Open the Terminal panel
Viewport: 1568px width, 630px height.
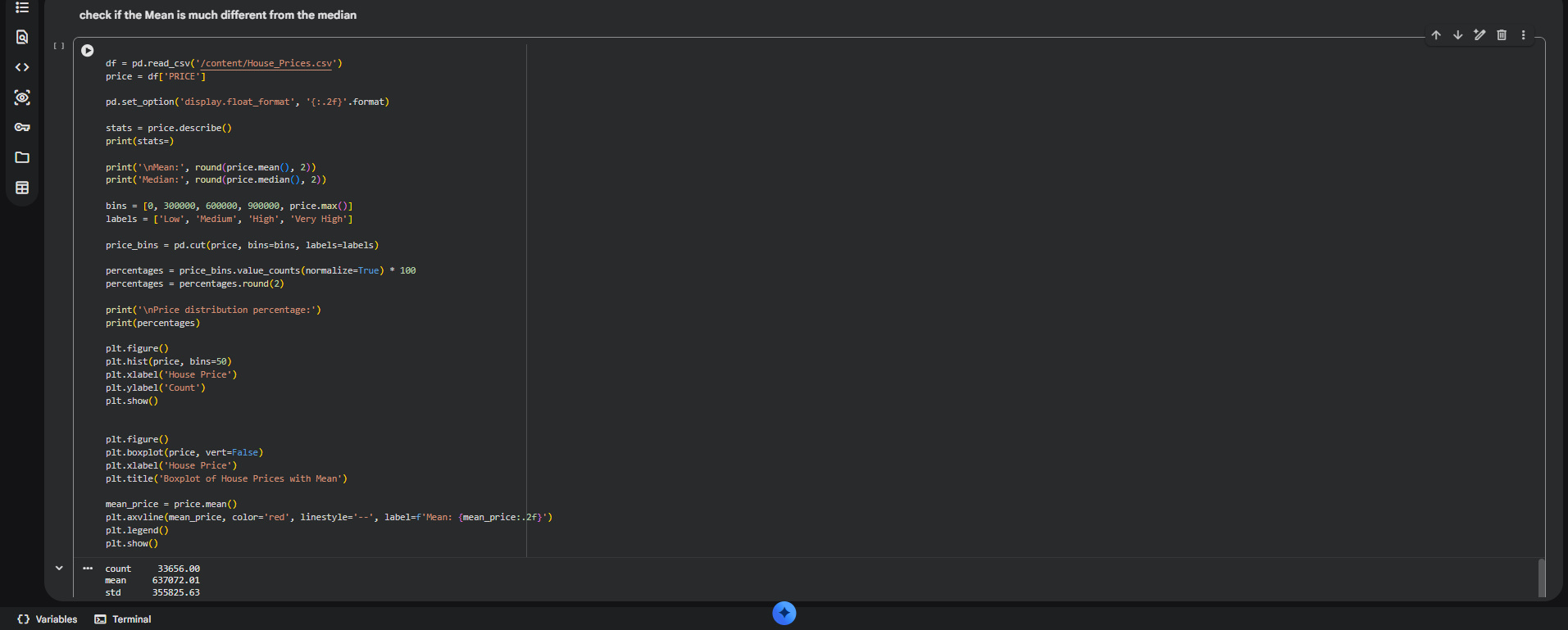pyautogui.click(x=123, y=619)
